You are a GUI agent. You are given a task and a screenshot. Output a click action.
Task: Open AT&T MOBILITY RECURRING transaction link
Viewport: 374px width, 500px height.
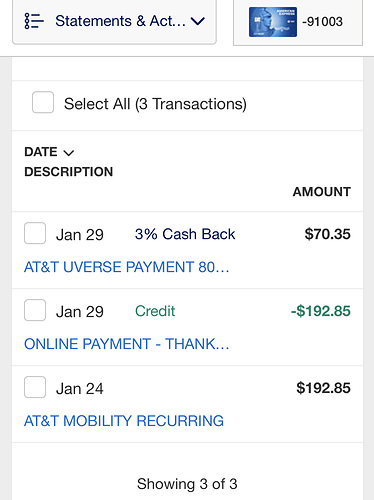coord(124,421)
